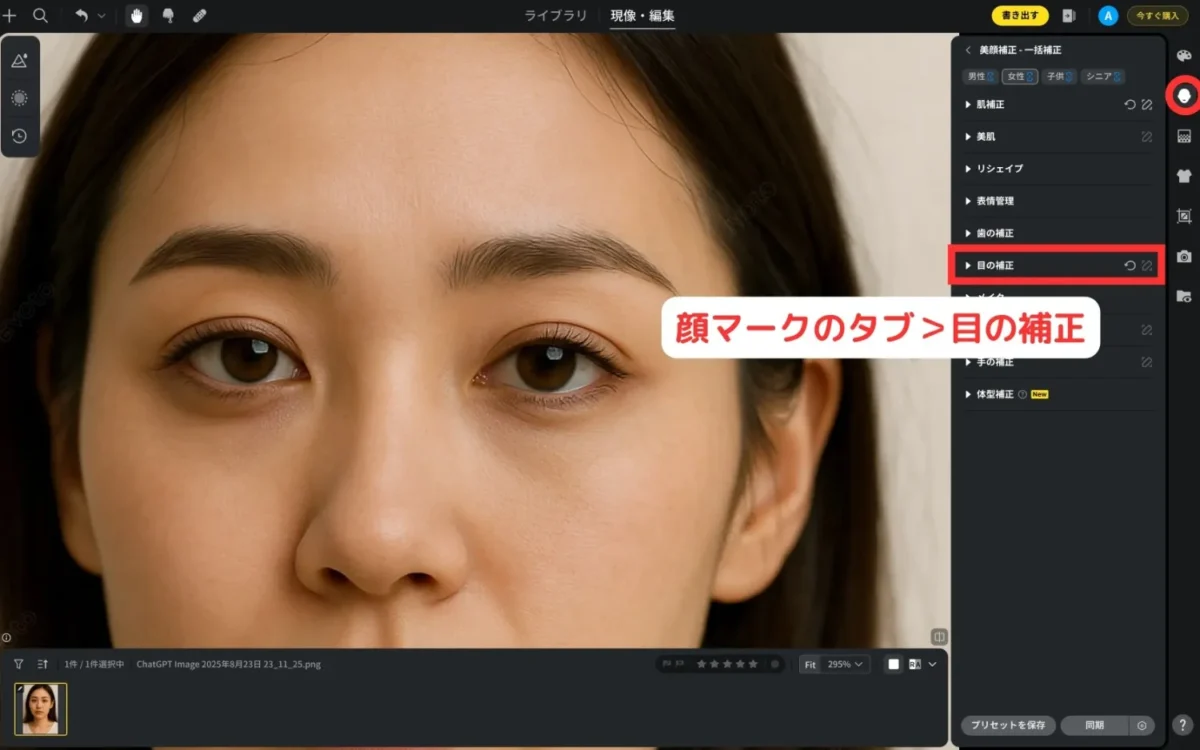The image size is (1200, 750).
Task: Click the Fit zoom button
Action: [x=810, y=664]
